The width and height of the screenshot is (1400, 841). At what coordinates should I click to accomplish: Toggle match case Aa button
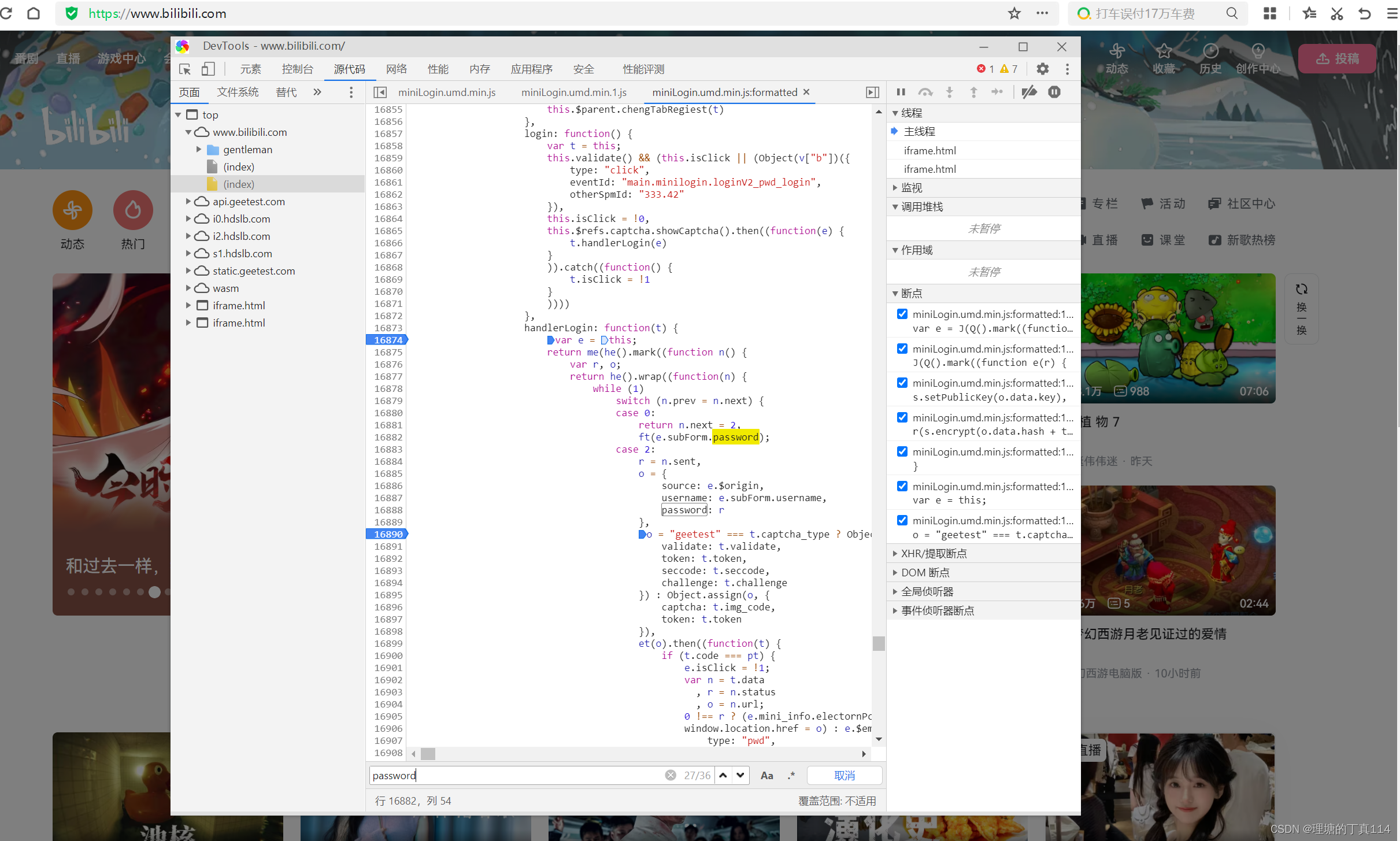[766, 776]
